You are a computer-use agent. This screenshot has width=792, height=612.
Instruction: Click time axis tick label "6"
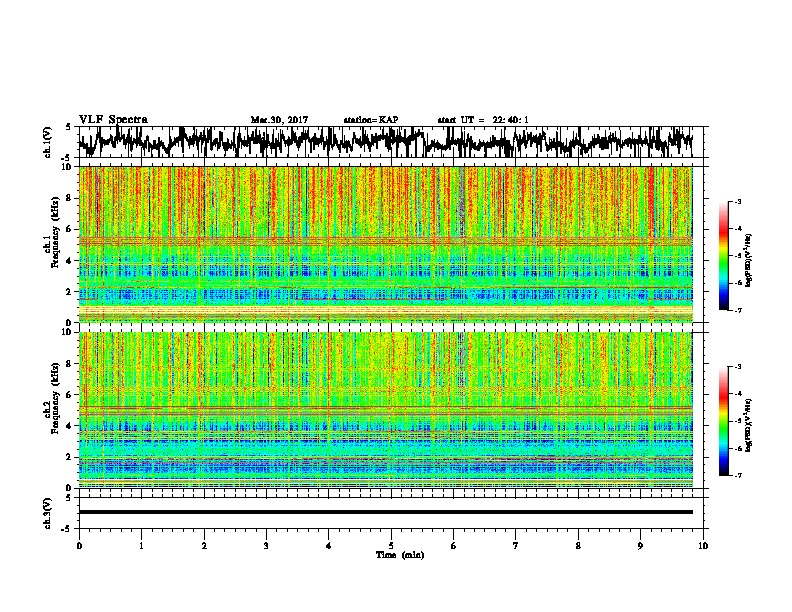[453, 546]
